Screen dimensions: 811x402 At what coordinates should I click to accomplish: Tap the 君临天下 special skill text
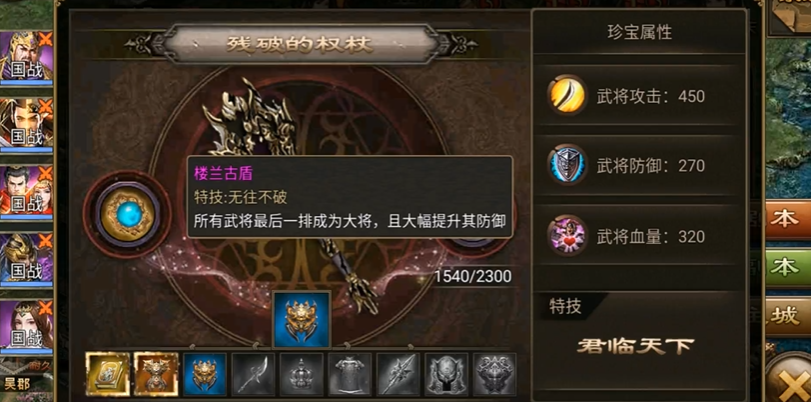tap(636, 347)
